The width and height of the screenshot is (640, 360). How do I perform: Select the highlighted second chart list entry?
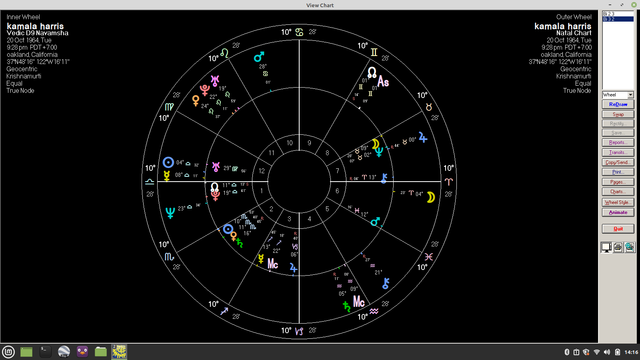[618, 19]
